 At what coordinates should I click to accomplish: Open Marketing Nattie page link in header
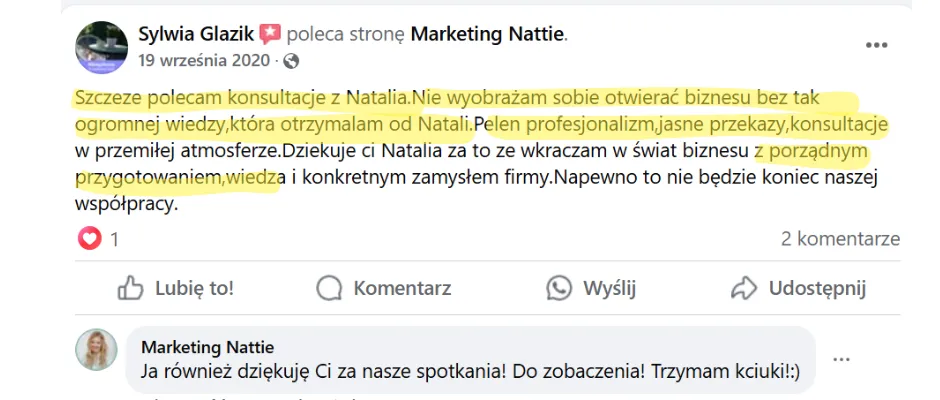pyautogui.click(x=488, y=35)
